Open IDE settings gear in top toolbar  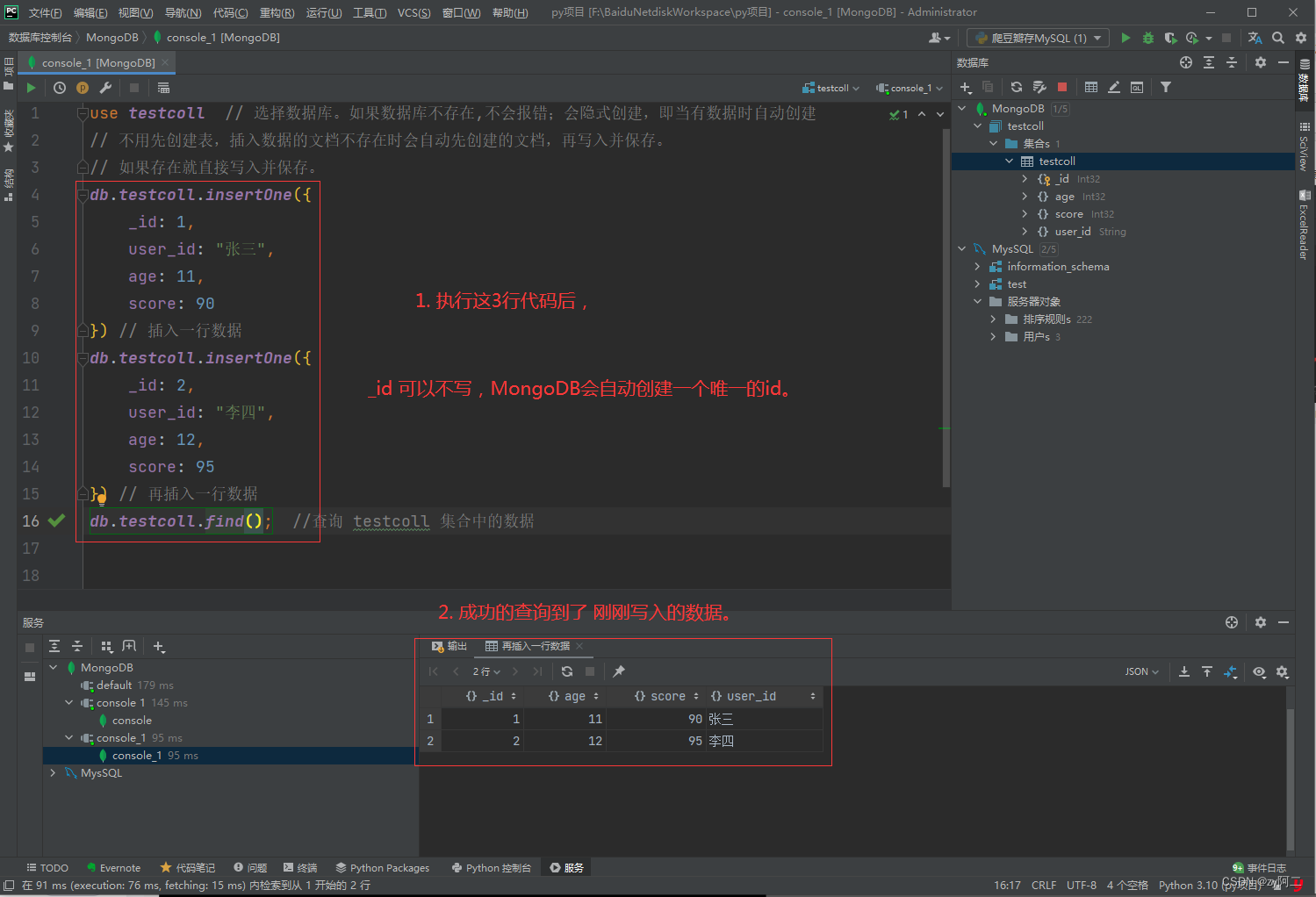click(1301, 38)
